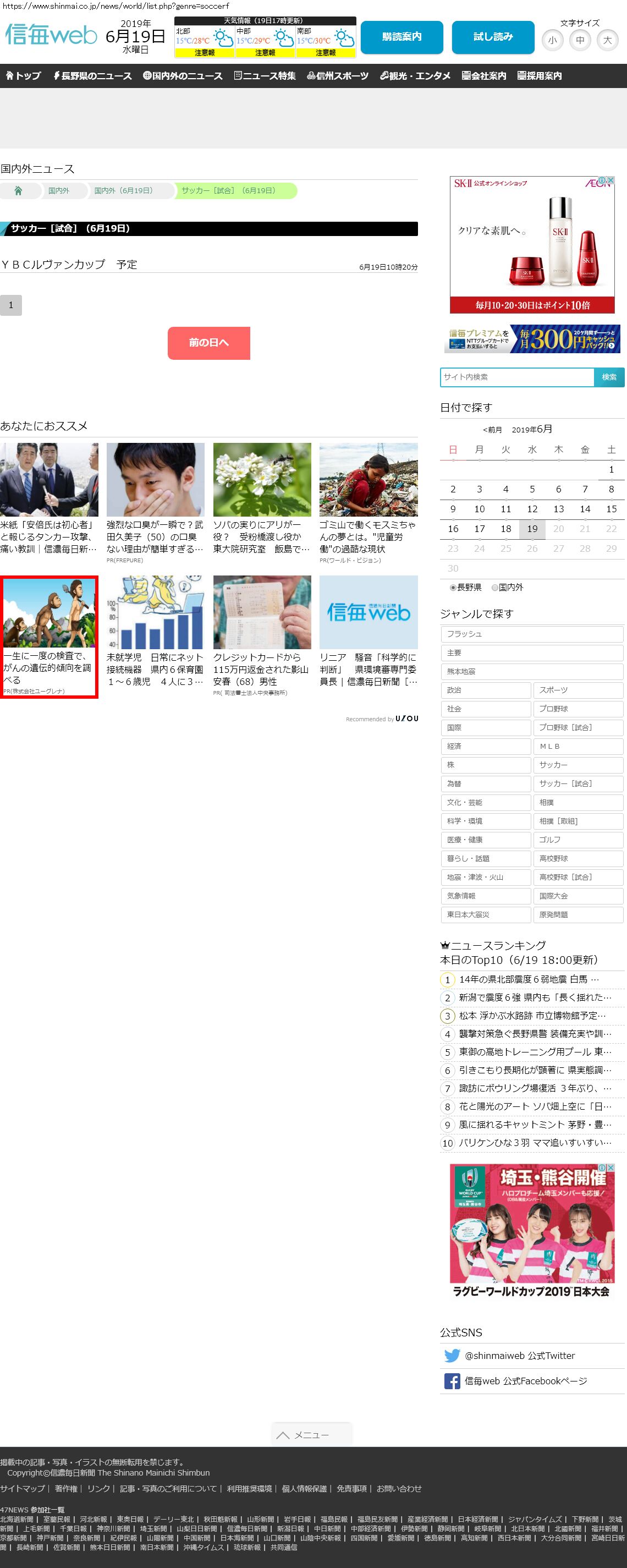Viewport: 627px width, 1568px height.
Task: Click the 中部 weather forecast icon
Action: pos(284,39)
